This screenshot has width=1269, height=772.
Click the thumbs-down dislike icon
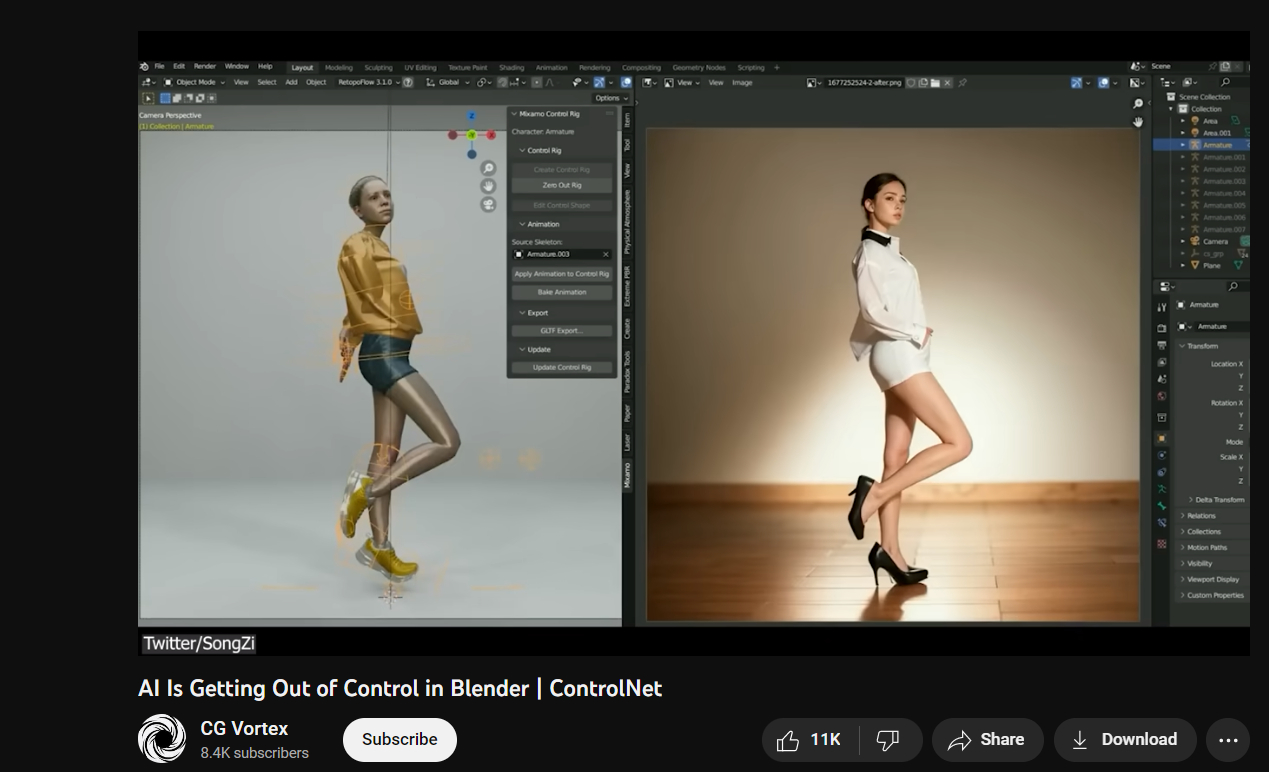887,740
